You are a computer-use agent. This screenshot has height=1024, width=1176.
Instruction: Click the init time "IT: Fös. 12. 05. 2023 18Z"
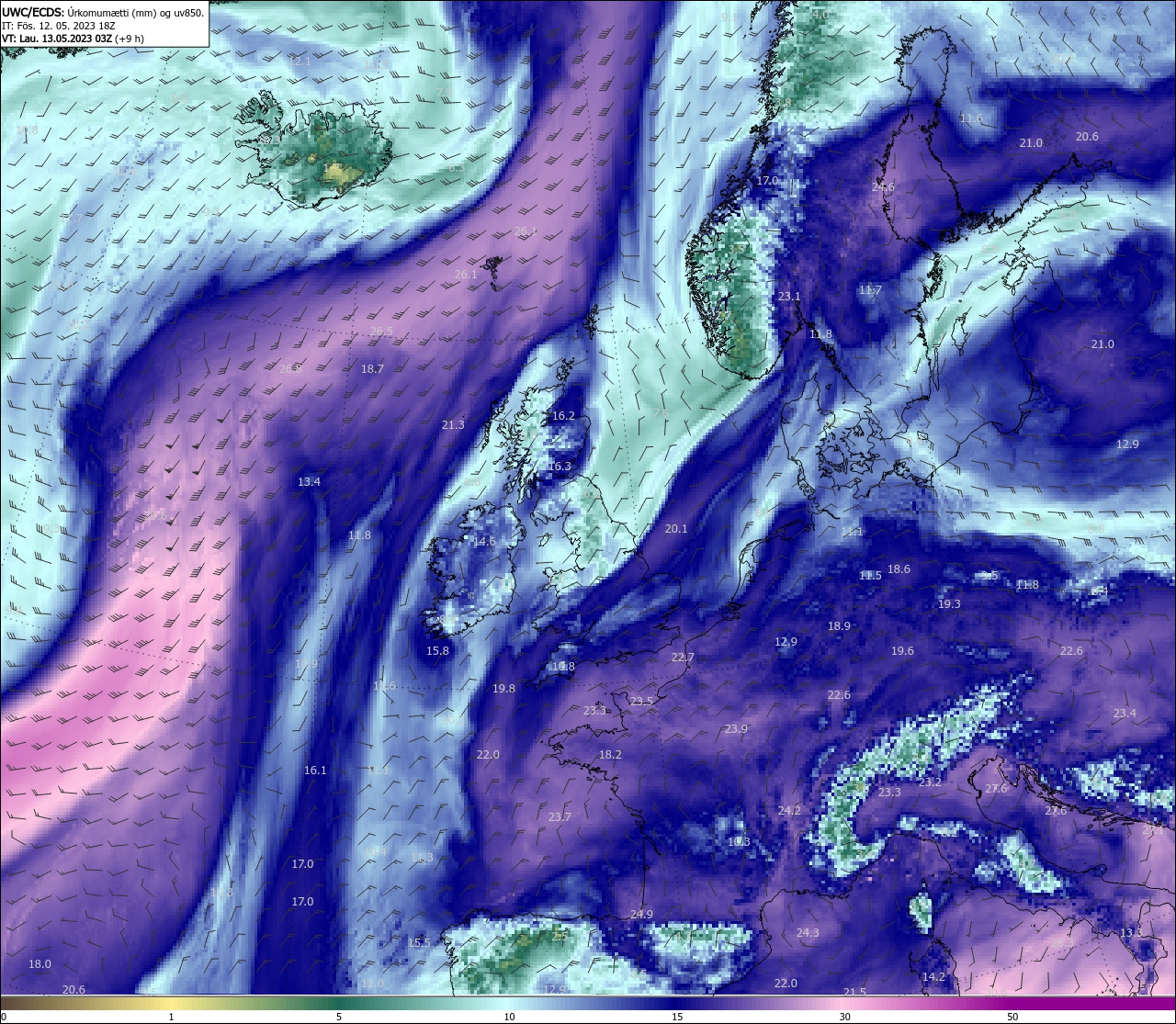[59, 26]
